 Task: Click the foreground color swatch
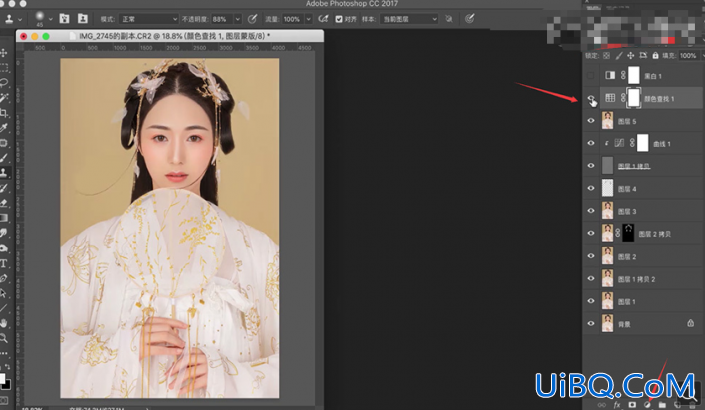point(2,378)
